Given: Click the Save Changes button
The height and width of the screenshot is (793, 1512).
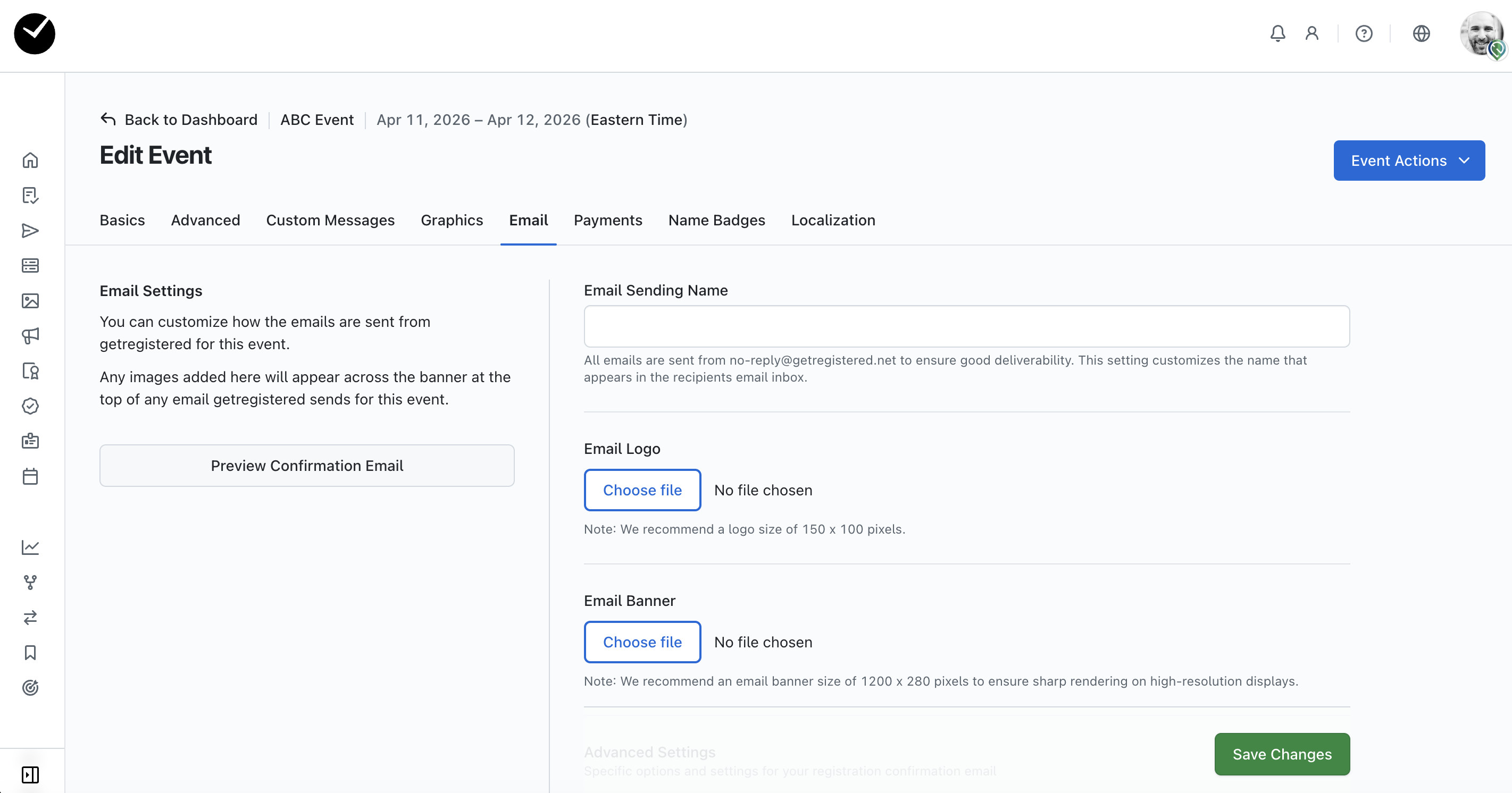Looking at the screenshot, I should 1281,754.
